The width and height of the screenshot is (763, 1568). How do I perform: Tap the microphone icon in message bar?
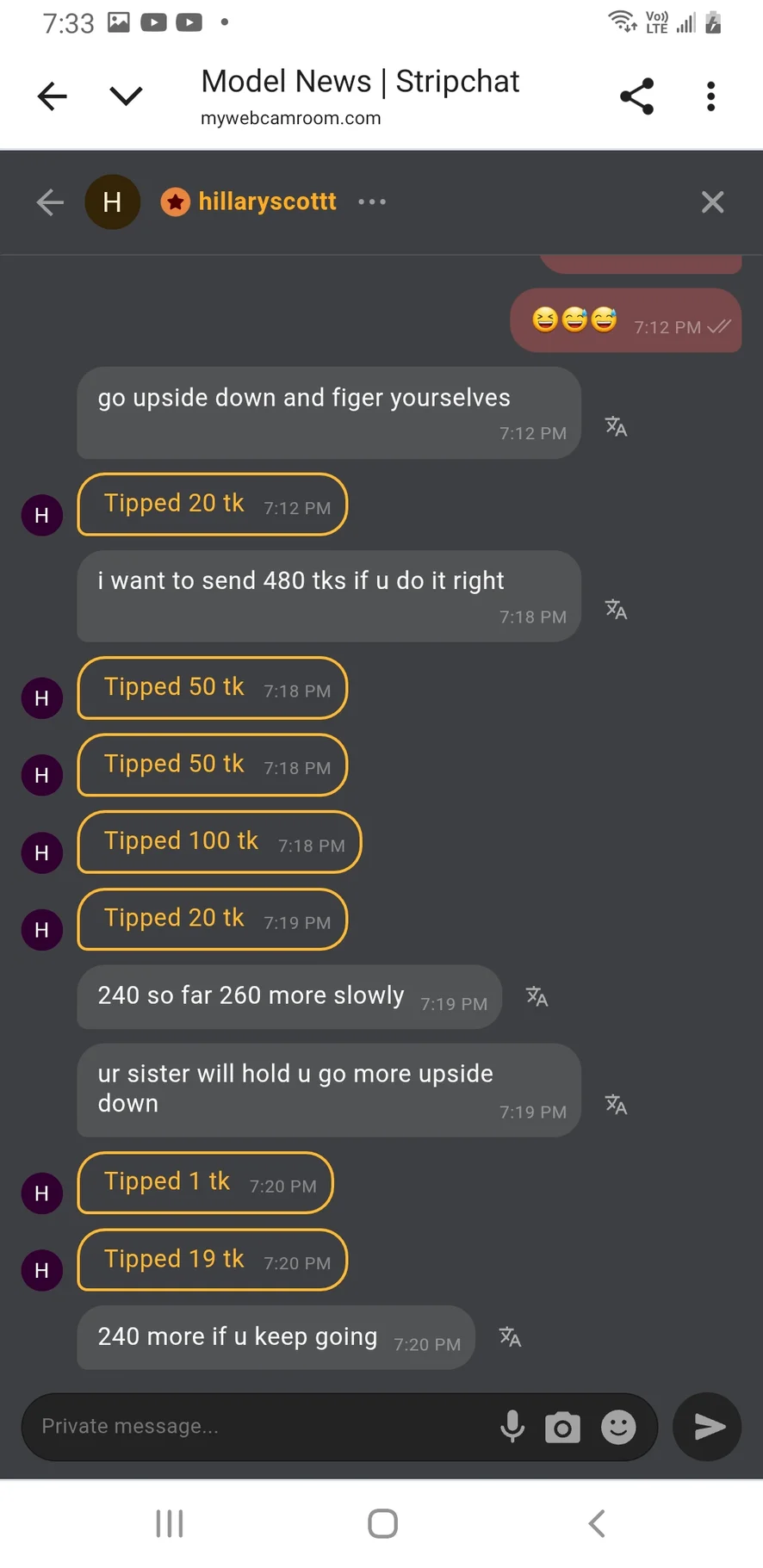512,1427
